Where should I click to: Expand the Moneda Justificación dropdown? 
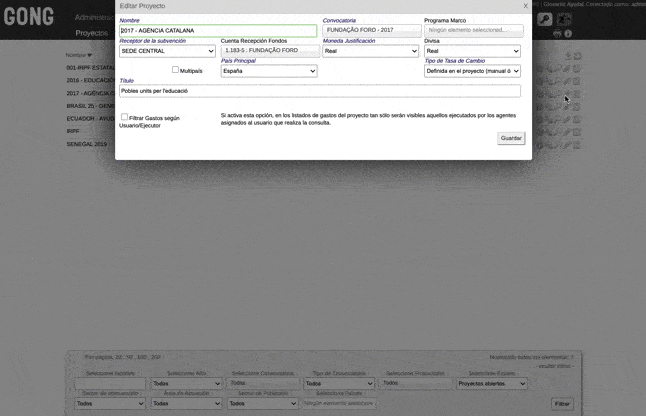coord(370,51)
